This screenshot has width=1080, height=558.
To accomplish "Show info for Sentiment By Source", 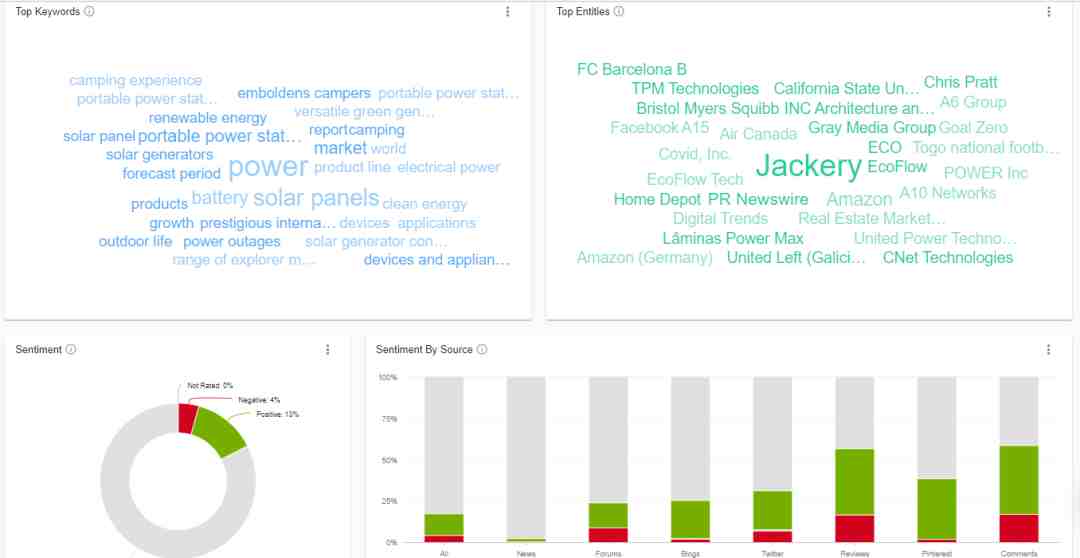I will click(x=481, y=349).
